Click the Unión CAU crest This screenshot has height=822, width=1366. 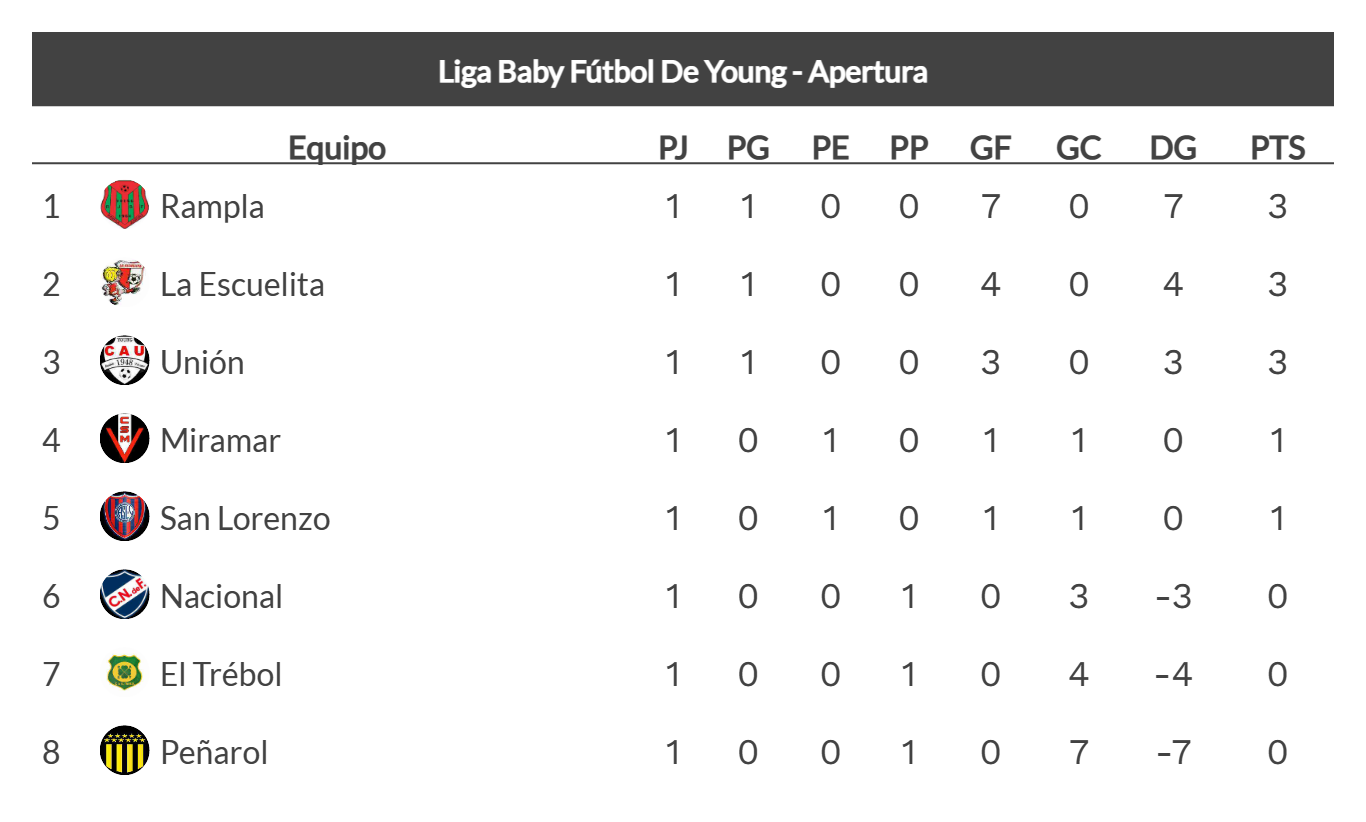[x=124, y=361]
